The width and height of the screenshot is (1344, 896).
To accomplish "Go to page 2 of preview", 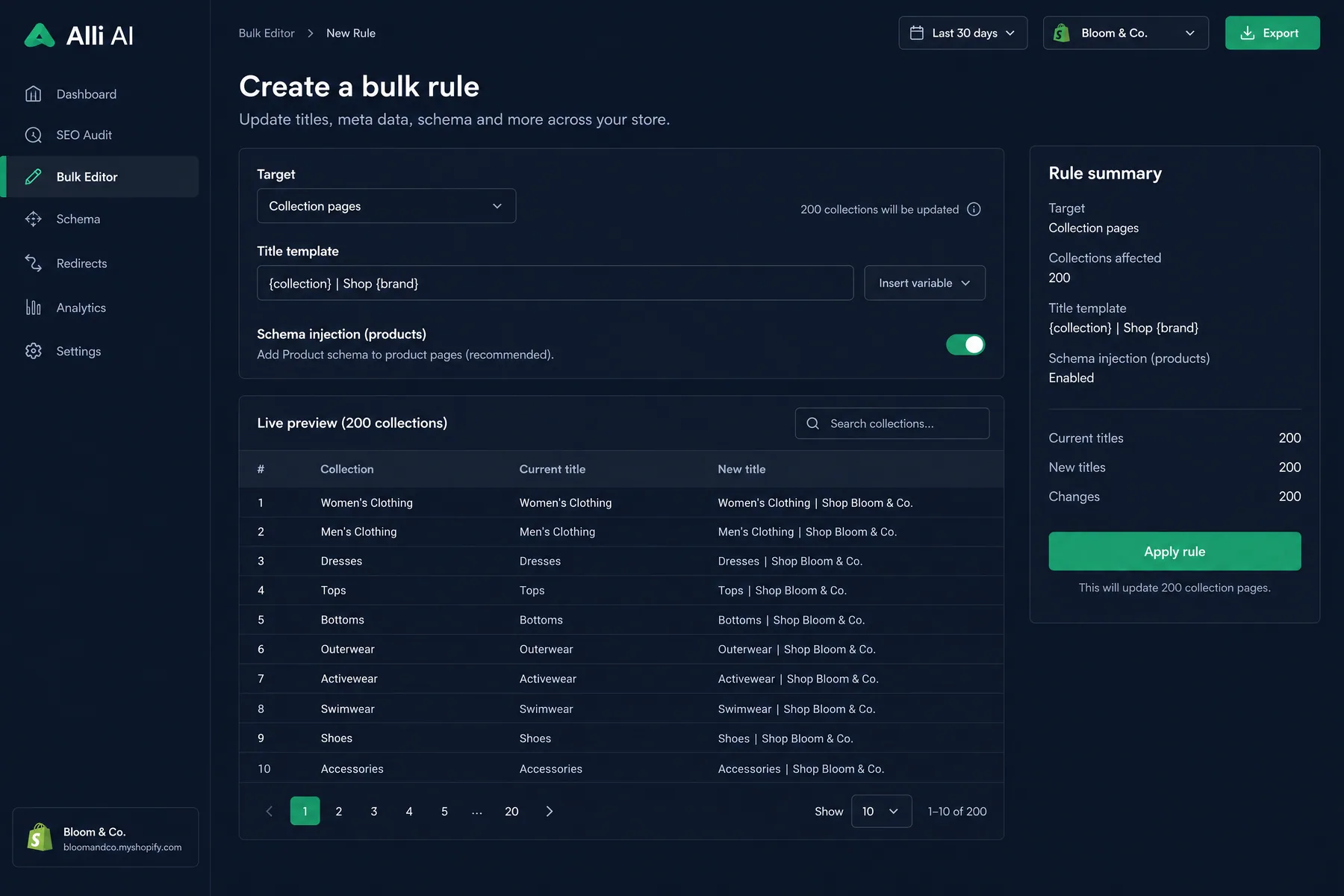I will point(339,811).
